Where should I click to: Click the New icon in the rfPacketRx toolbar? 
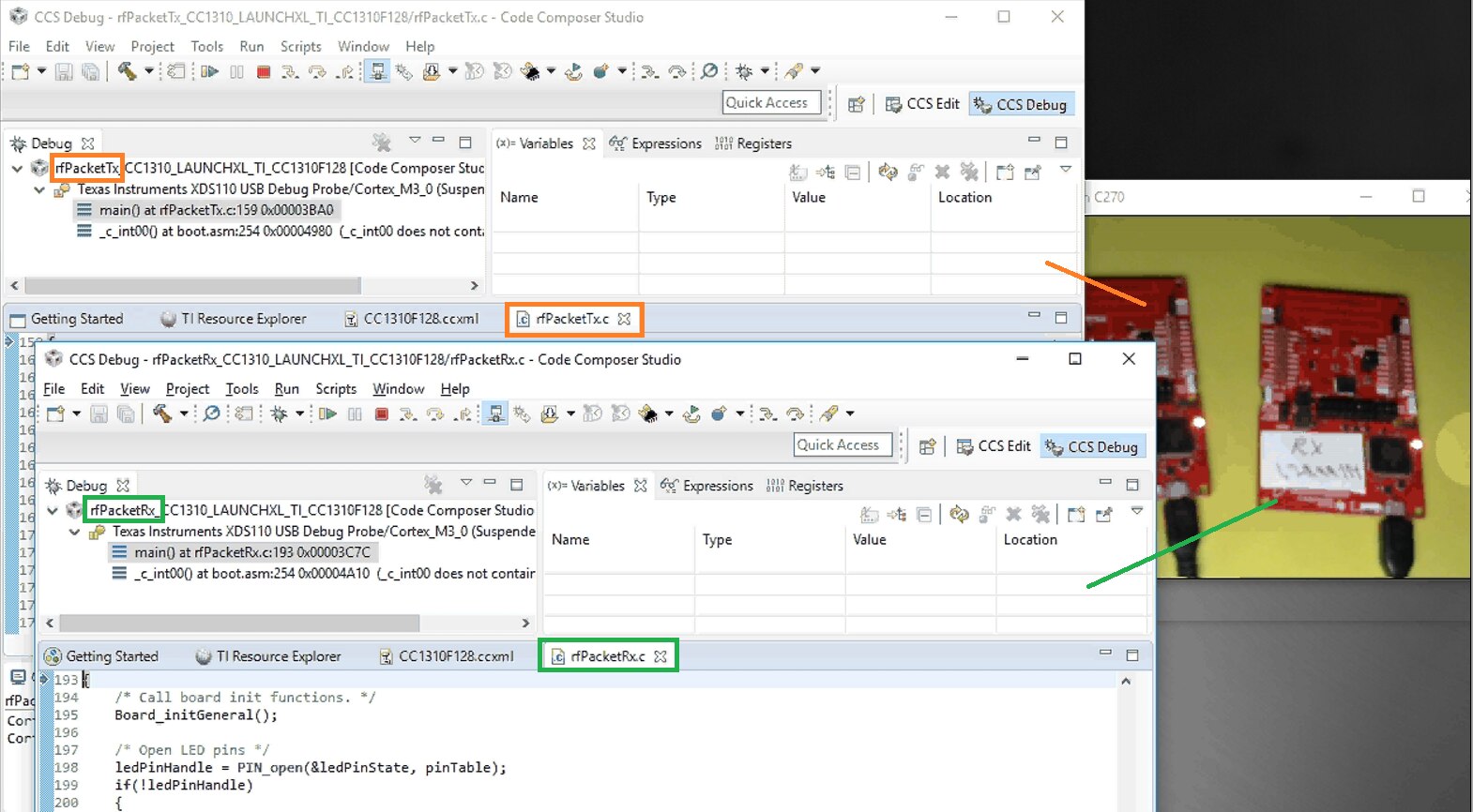(55, 414)
